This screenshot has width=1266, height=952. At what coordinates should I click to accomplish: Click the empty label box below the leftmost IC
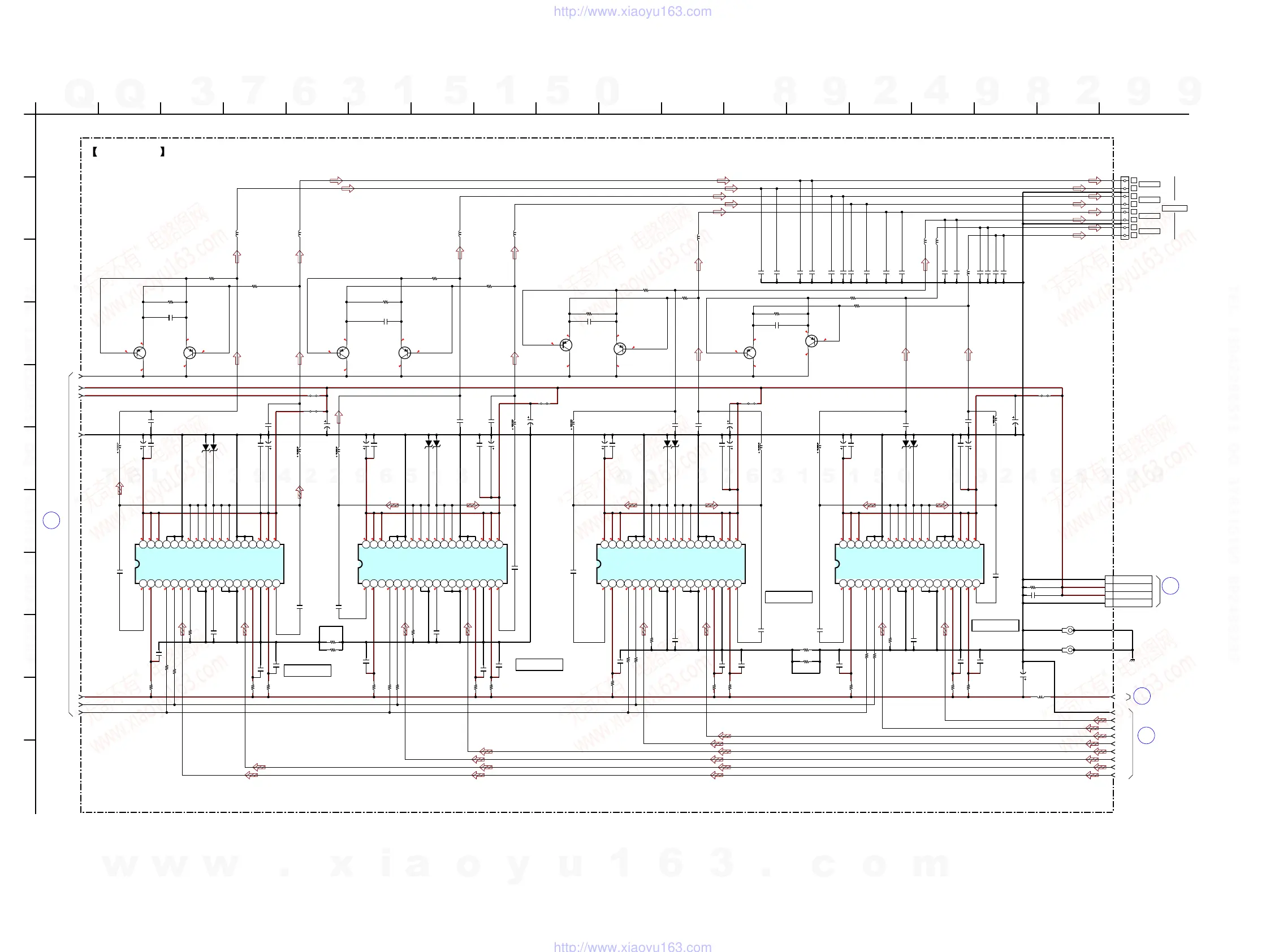[308, 670]
